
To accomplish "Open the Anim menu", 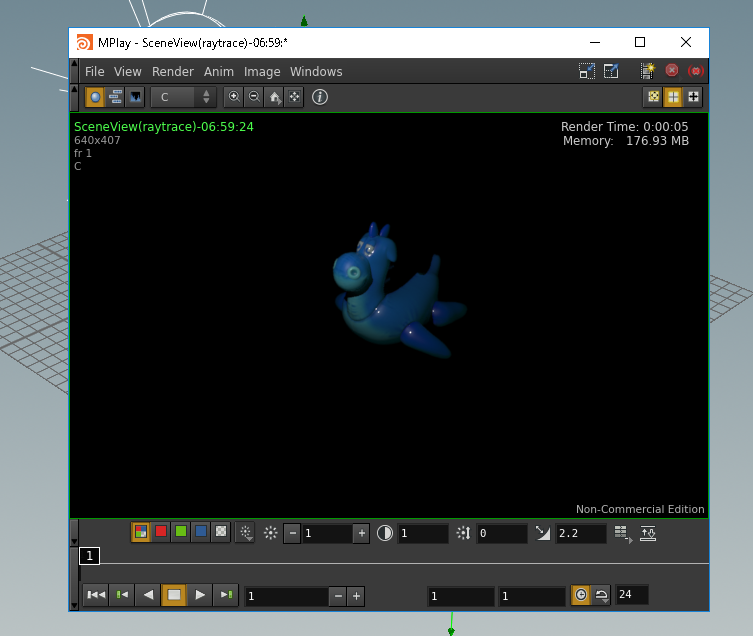I will click(219, 72).
